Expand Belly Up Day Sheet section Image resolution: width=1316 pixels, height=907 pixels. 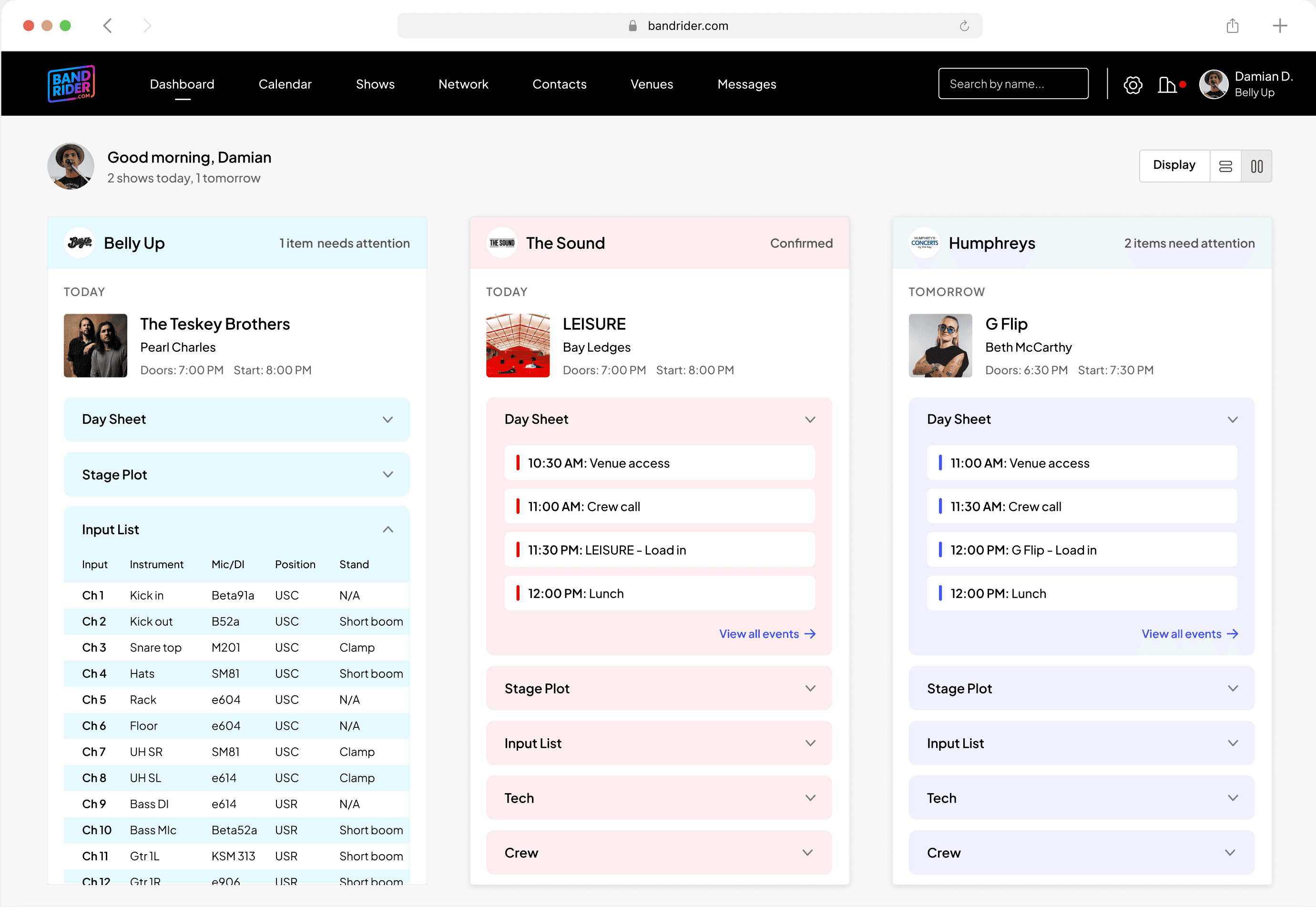(x=388, y=419)
